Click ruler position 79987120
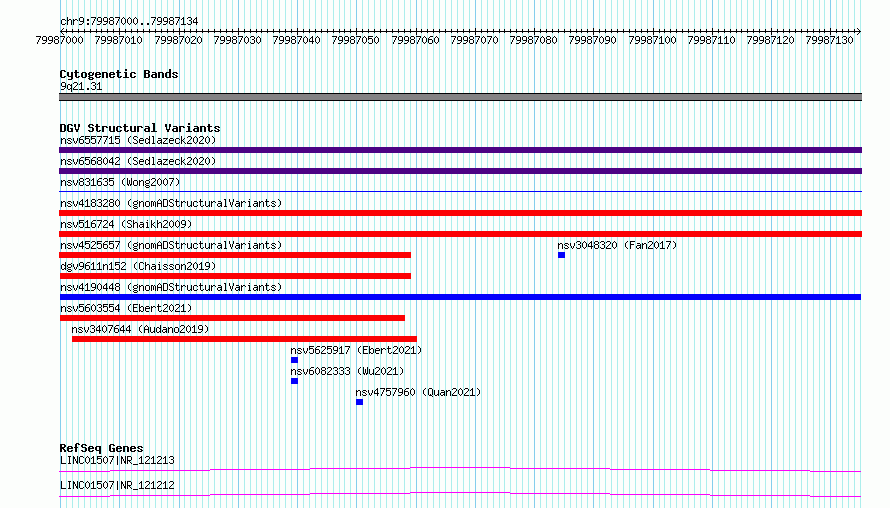 (770, 40)
